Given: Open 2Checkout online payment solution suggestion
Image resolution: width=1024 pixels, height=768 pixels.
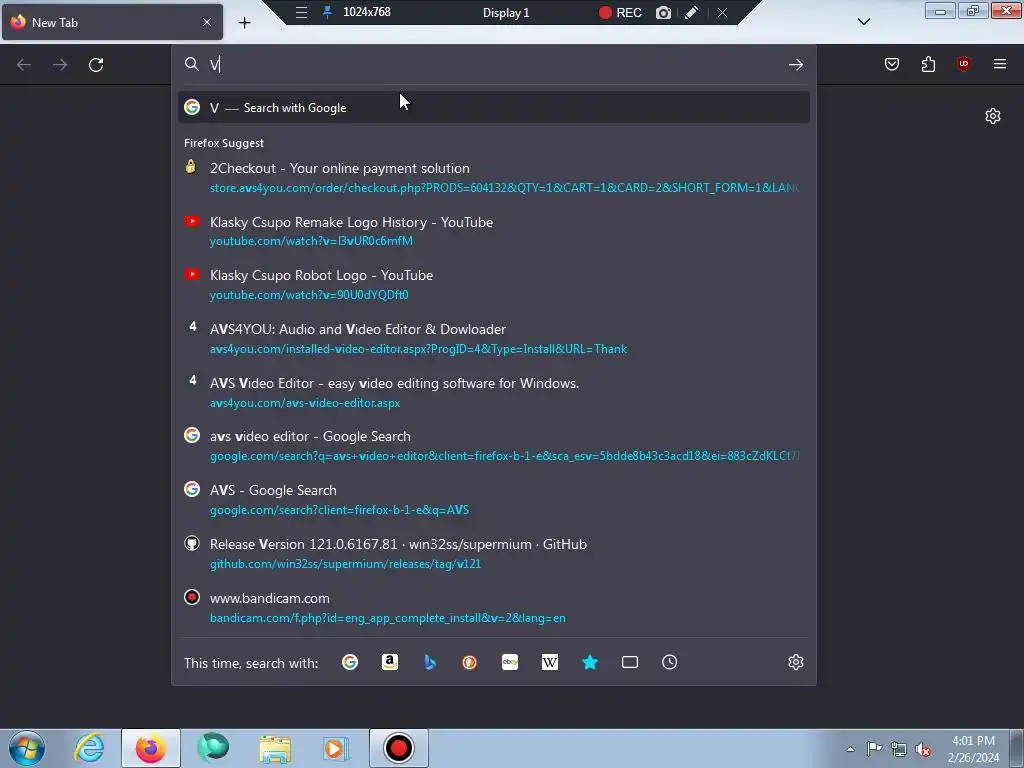Looking at the screenshot, I should [494, 178].
